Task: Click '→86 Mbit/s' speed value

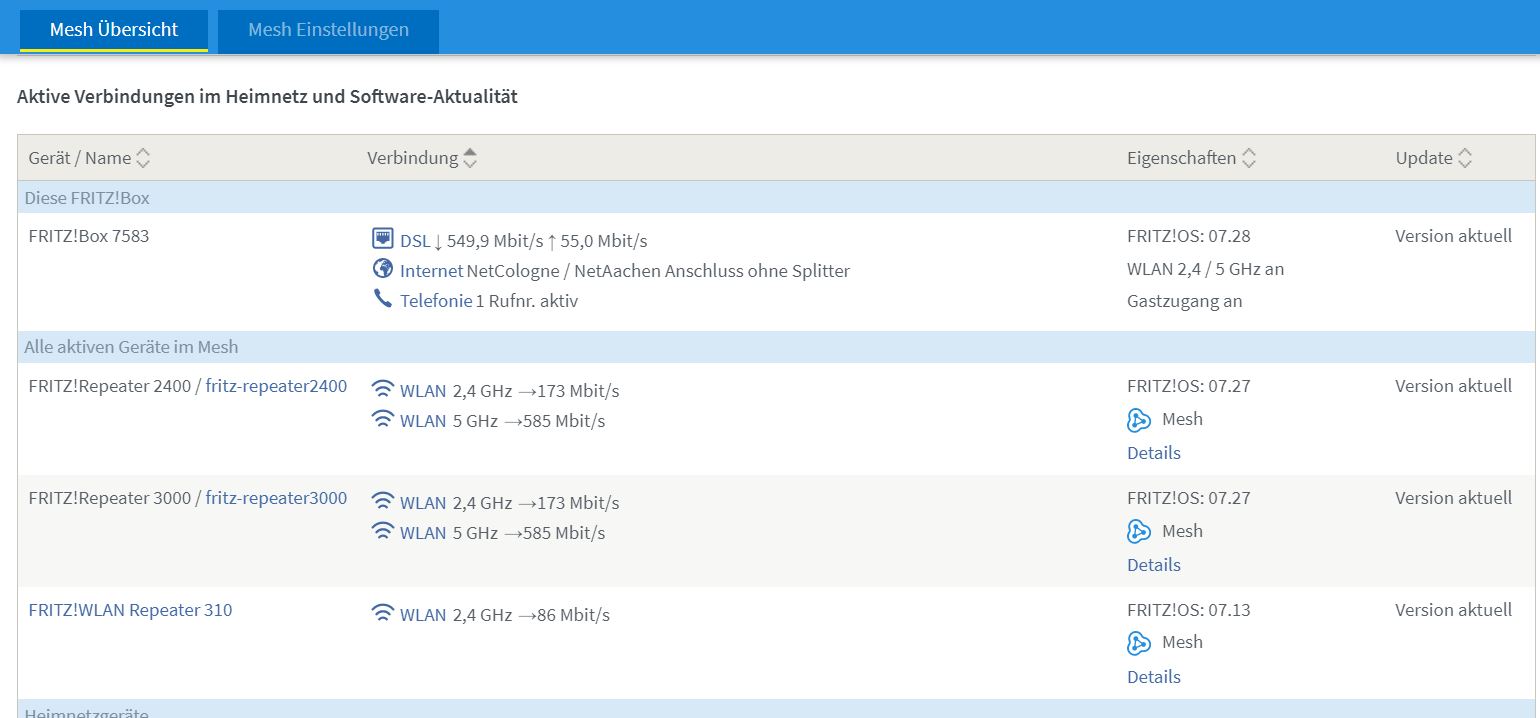Action: click(564, 615)
